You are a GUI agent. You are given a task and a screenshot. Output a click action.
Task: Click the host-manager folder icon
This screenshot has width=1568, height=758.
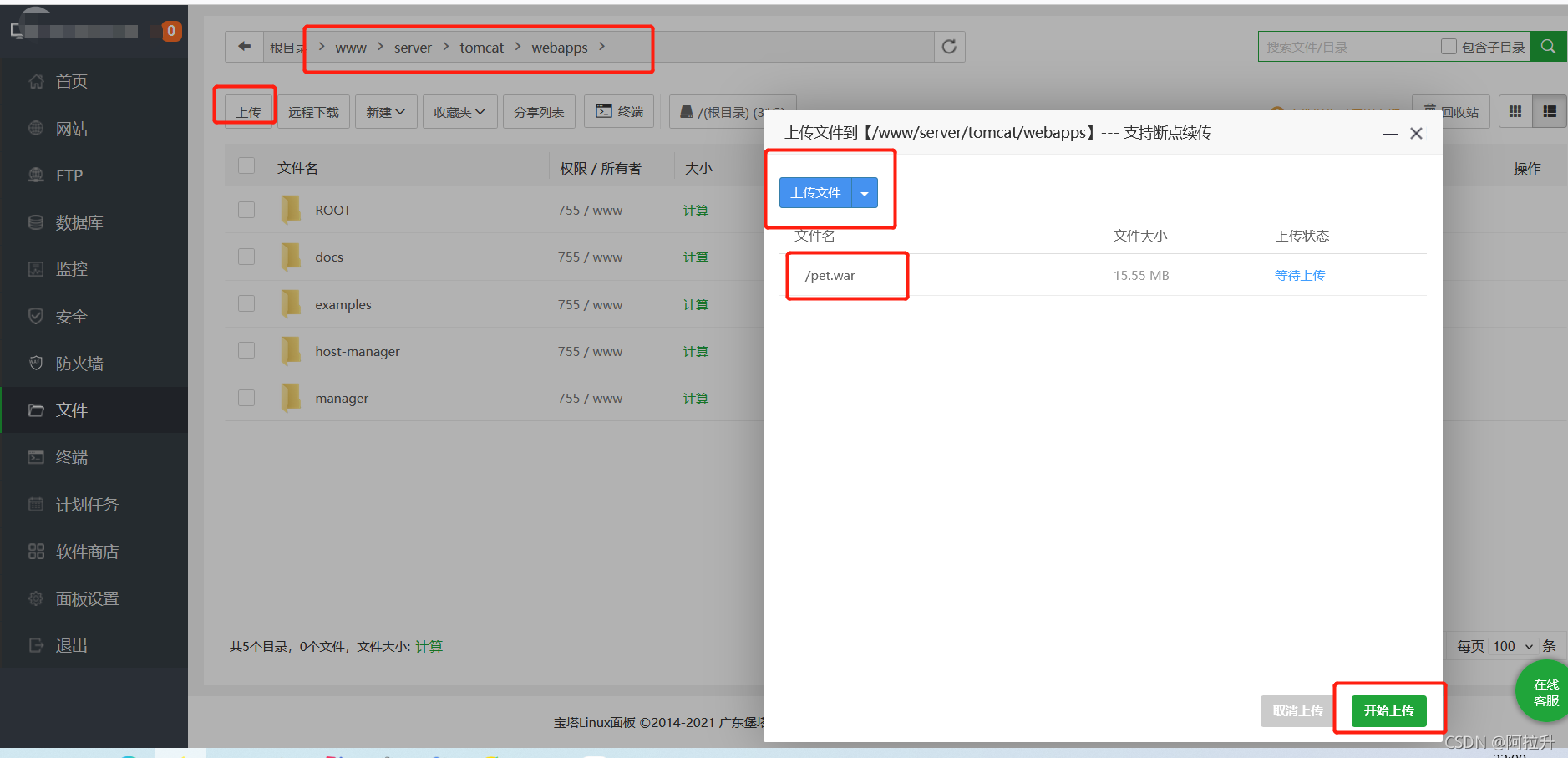click(x=291, y=351)
